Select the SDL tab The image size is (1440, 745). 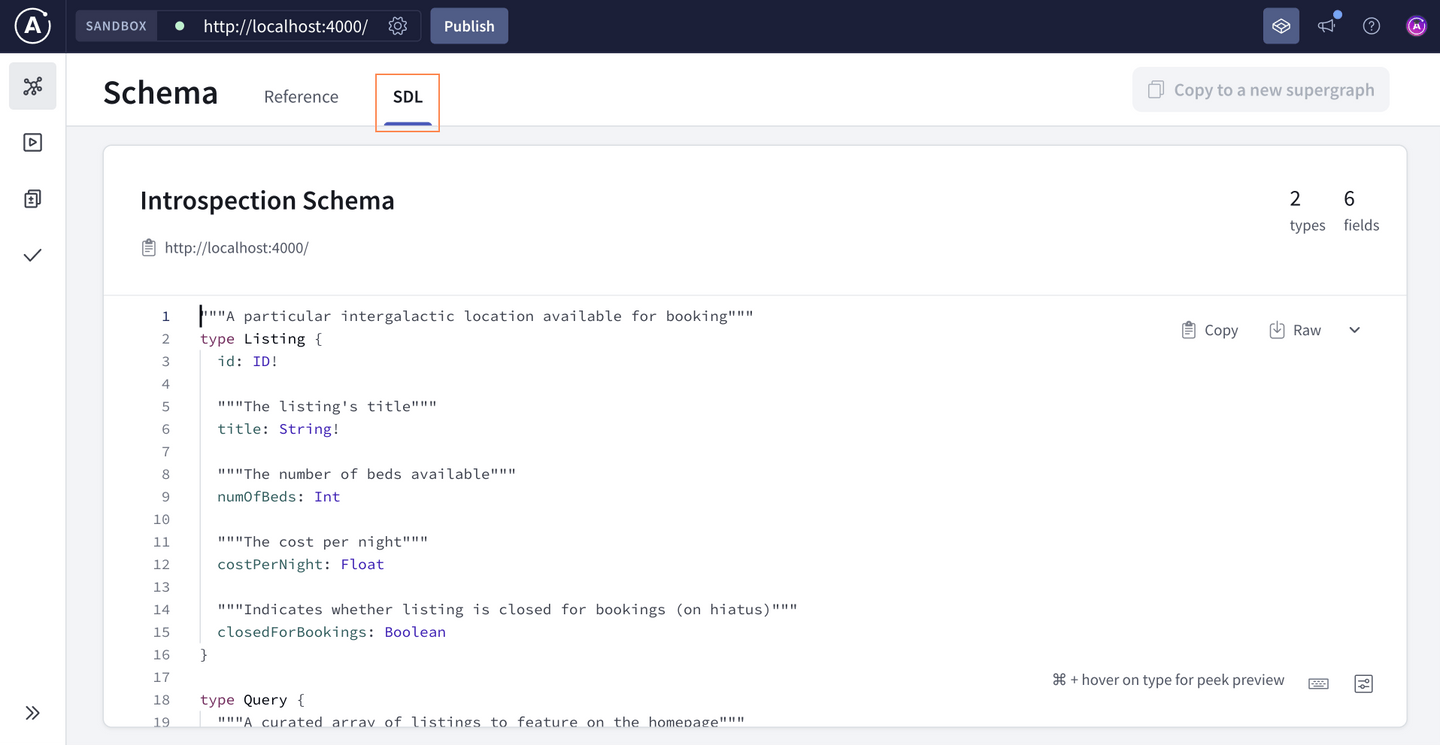pos(407,97)
